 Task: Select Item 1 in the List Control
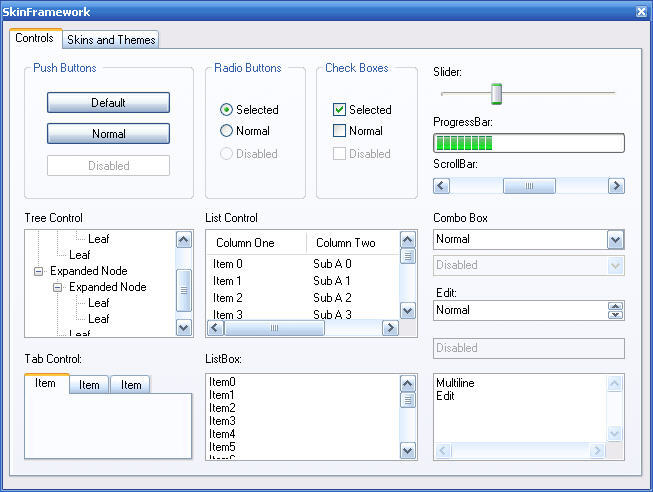click(x=227, y=281)
